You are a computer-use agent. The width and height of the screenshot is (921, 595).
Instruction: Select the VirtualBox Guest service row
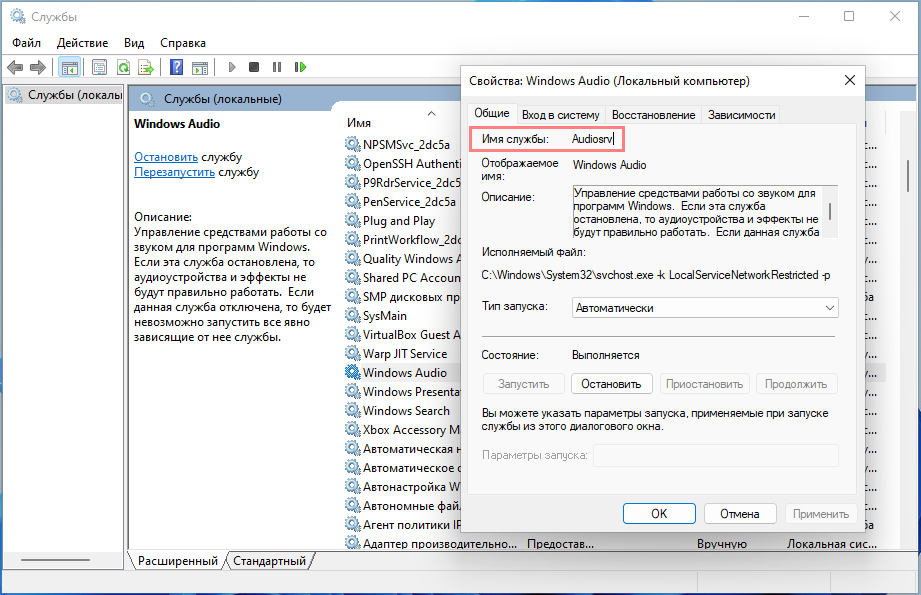(x=402, y=335)
